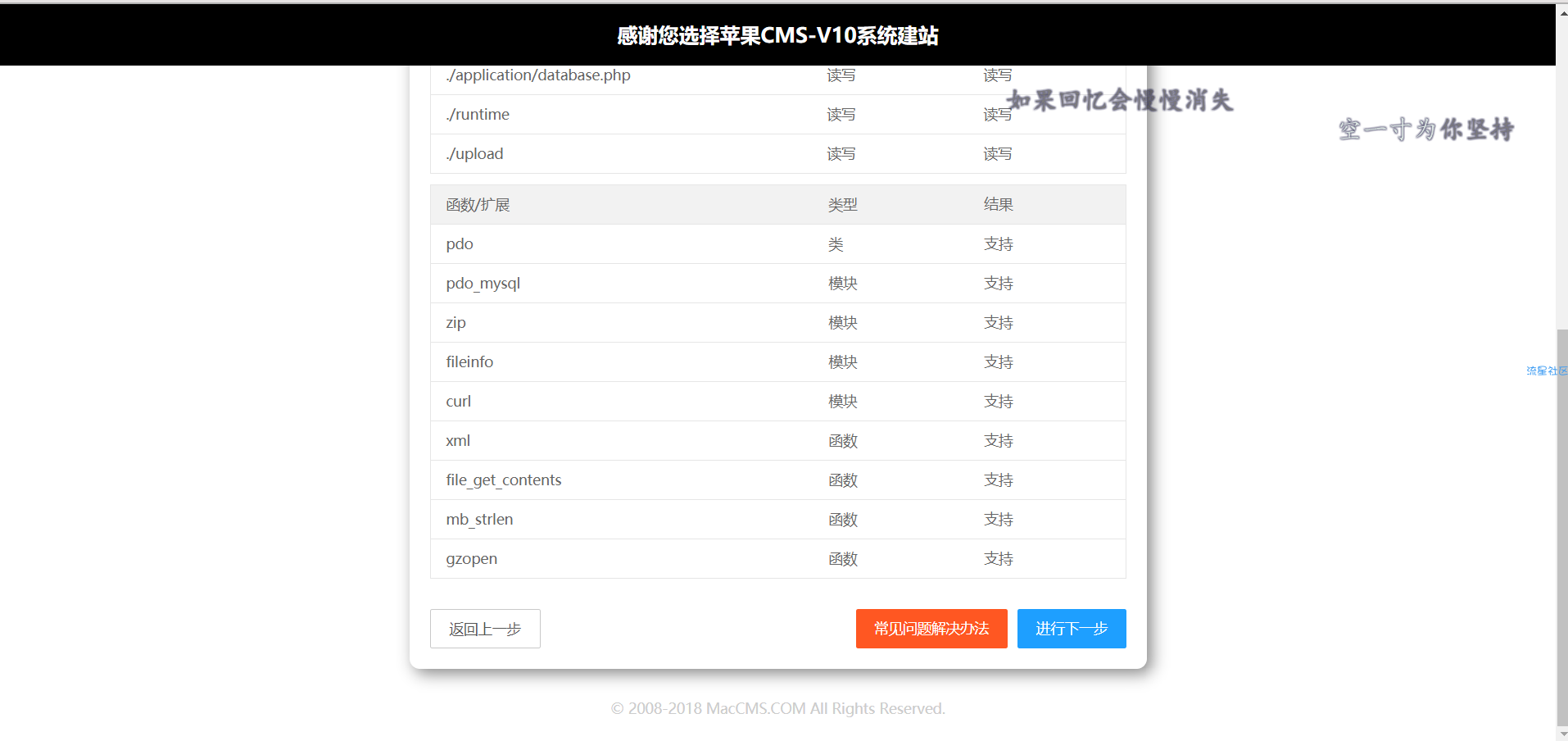Image resolution: width=1568 pixels, height=741 pixels.
Task: Select the ./upload directory text
Action: 474,153
